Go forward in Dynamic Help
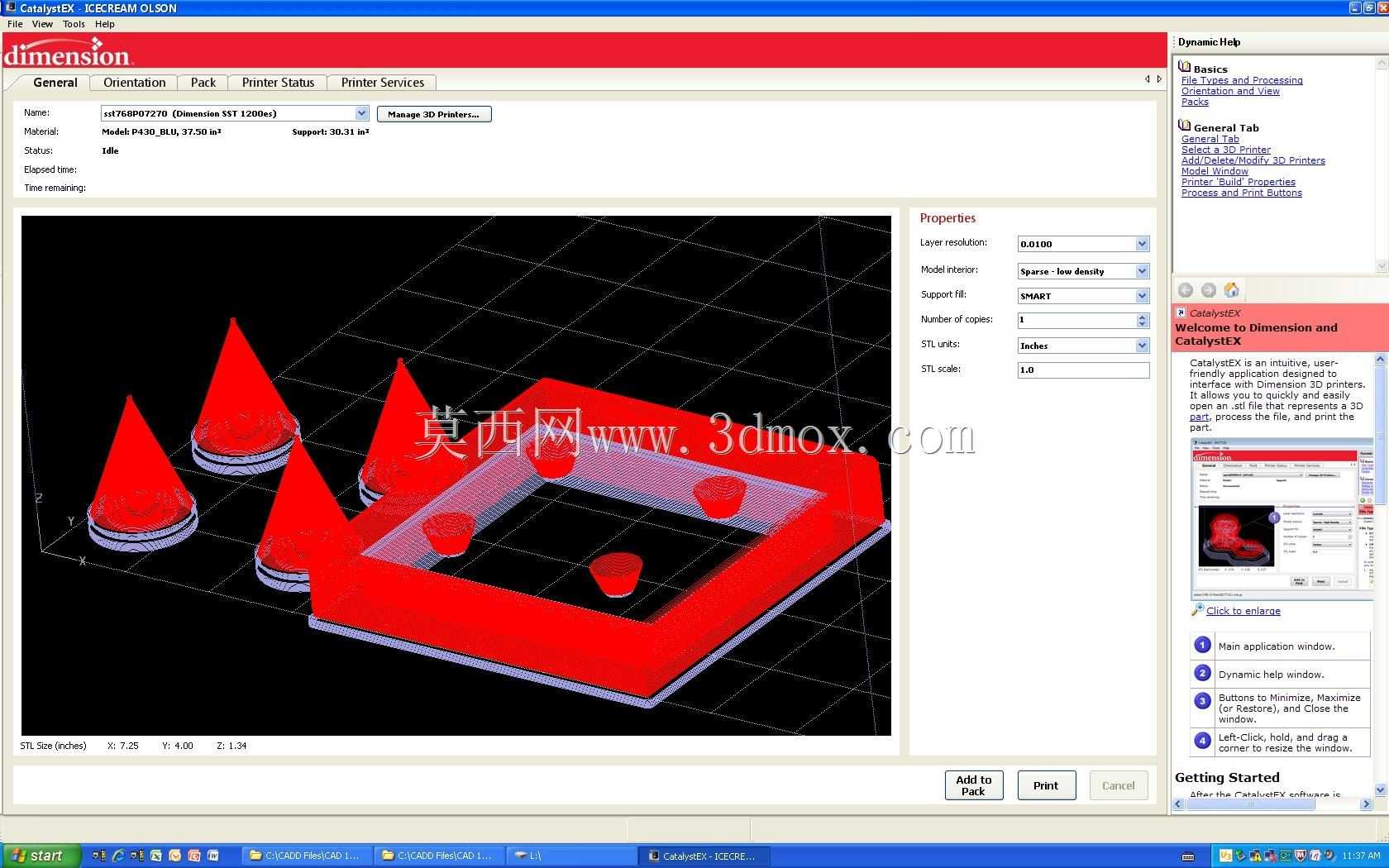Screen dimensions: 1389x868 [1209, 290]
